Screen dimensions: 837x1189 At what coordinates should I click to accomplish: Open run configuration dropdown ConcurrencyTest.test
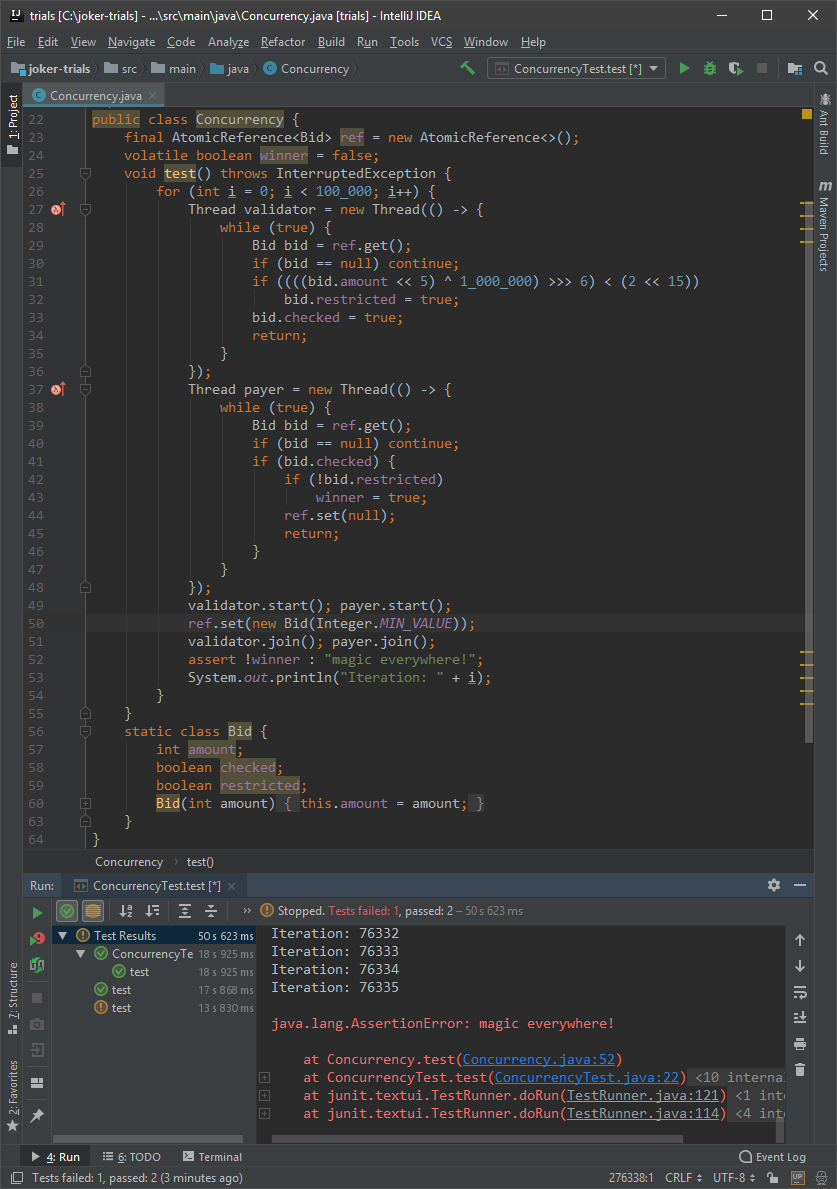[577, 68]
